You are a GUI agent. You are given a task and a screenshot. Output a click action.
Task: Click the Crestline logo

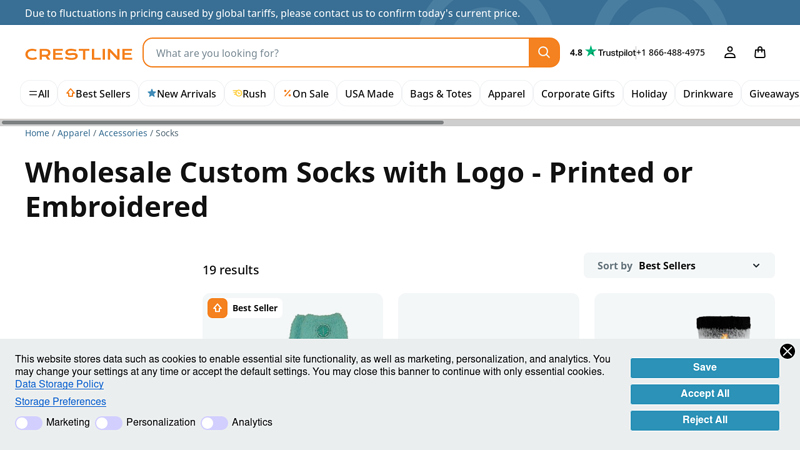pos(79,54)
